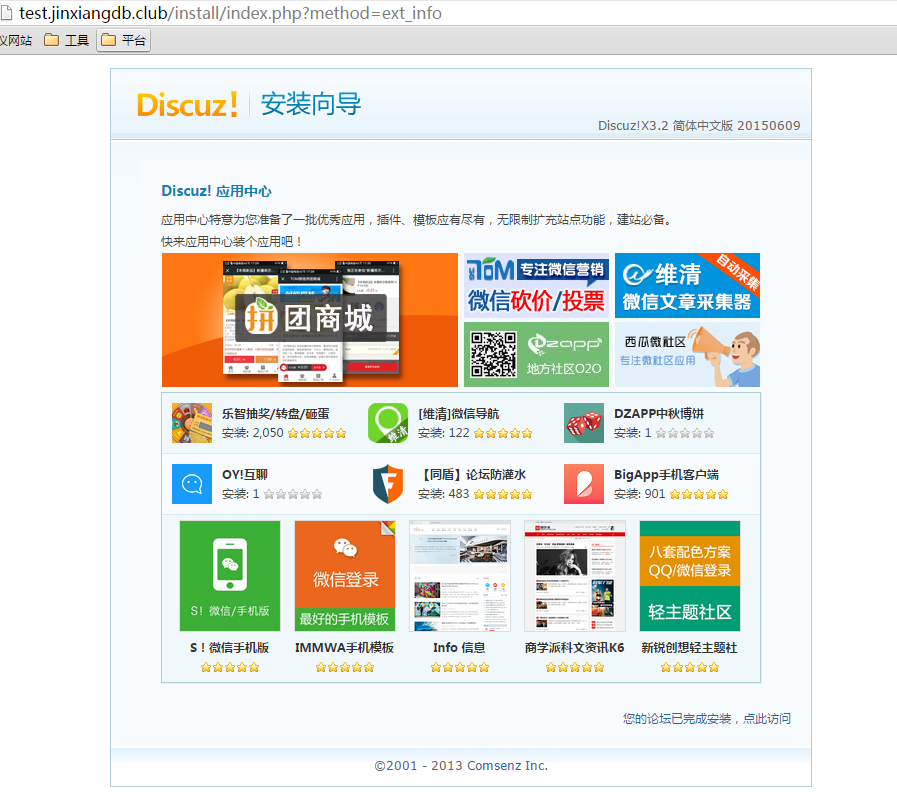Viewport: 897px width, 809px height.
Task: Click the 维清 微信文章采集器 banner
Action: (687, 285)
